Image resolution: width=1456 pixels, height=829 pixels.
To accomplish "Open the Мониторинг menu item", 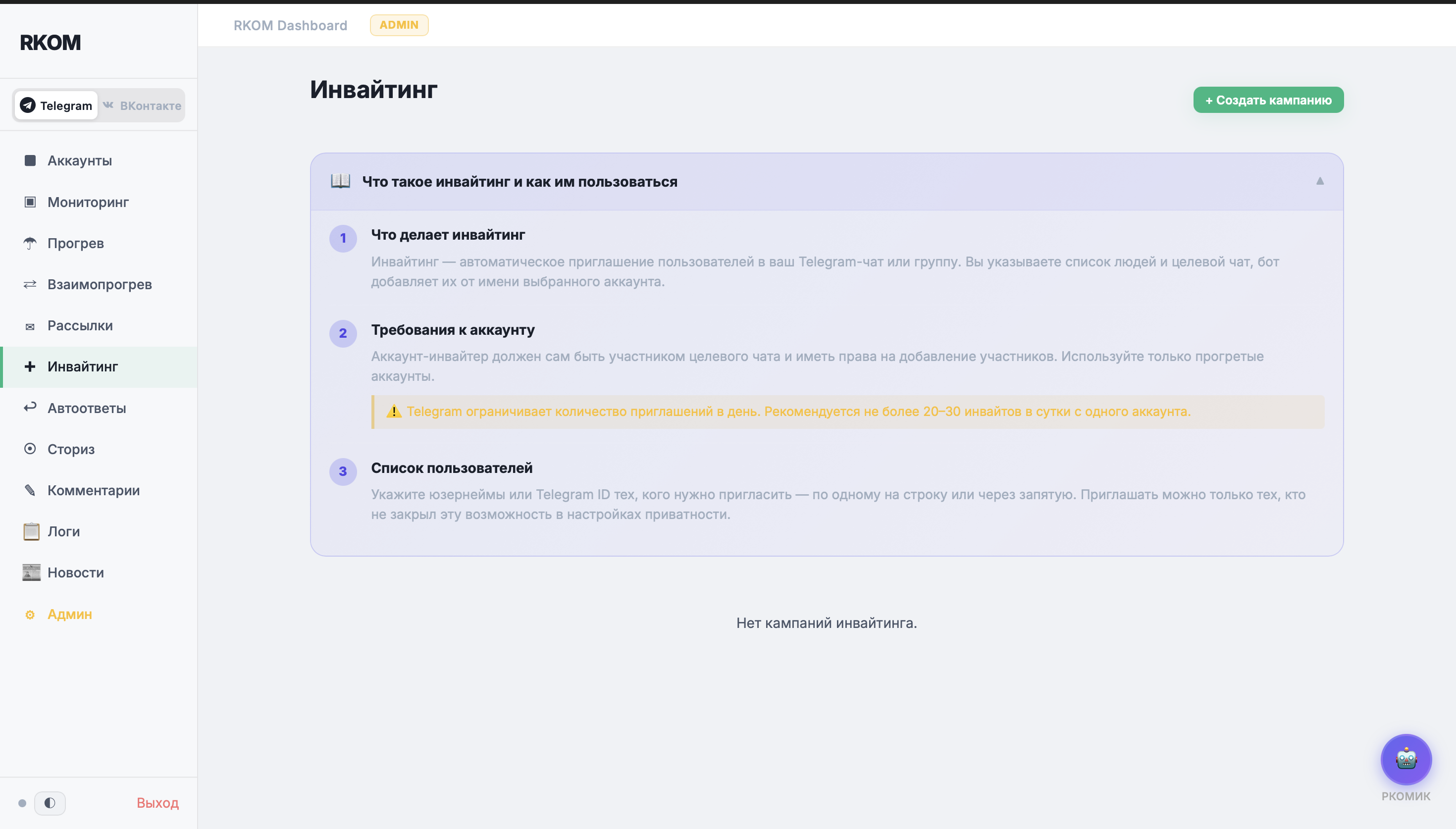I will coord(99,202).
